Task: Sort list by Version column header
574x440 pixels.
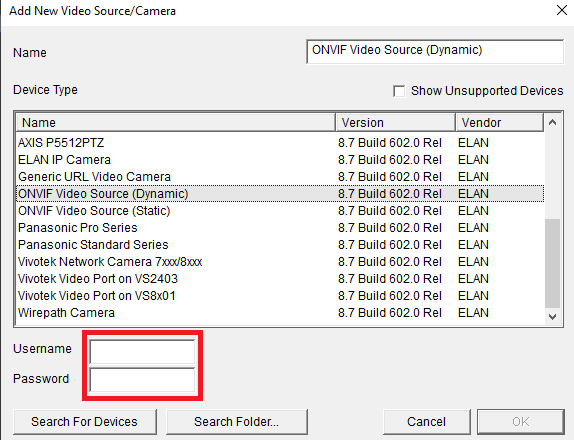Action: [395, 123]
